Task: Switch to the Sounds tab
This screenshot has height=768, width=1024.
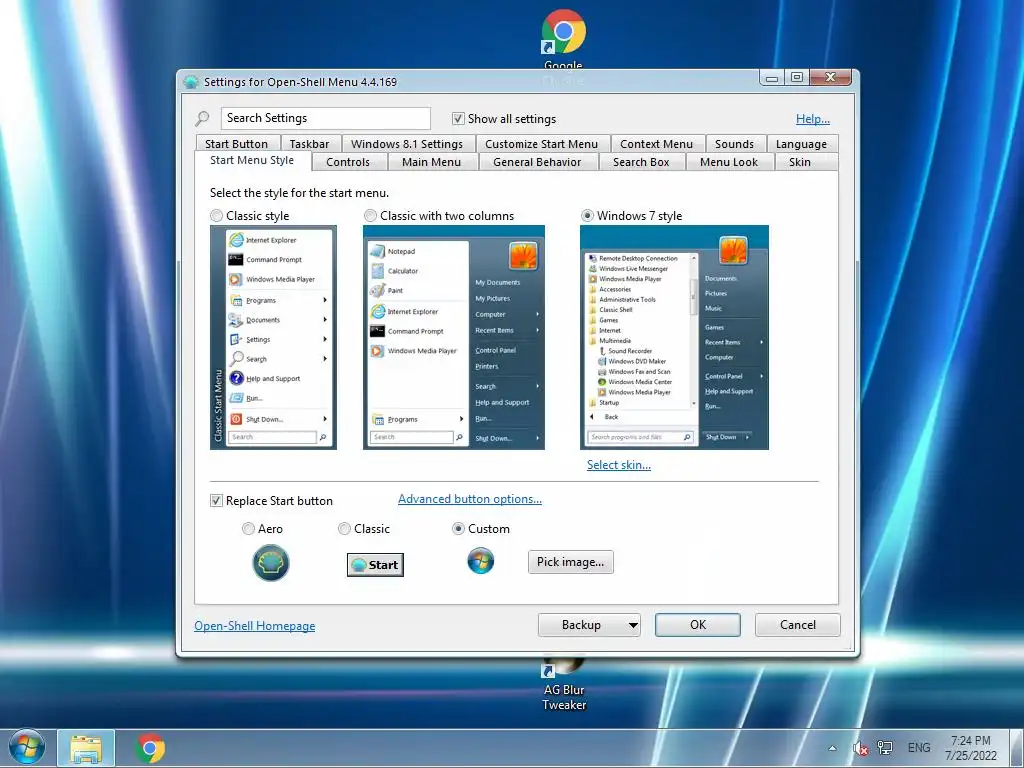Action: (x=734, y=144)
